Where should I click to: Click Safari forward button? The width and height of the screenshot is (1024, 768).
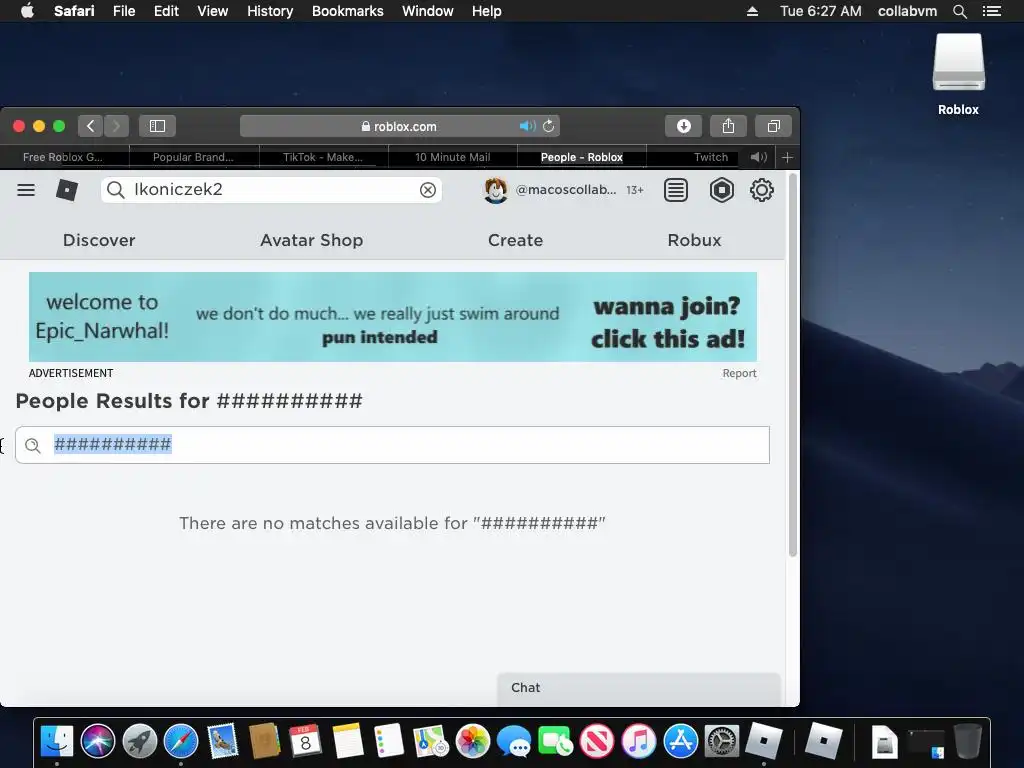[116, 126]
